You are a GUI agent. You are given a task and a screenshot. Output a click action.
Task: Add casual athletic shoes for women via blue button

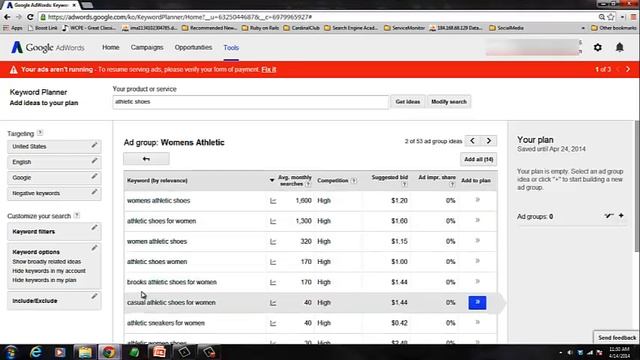pos(477,302)
